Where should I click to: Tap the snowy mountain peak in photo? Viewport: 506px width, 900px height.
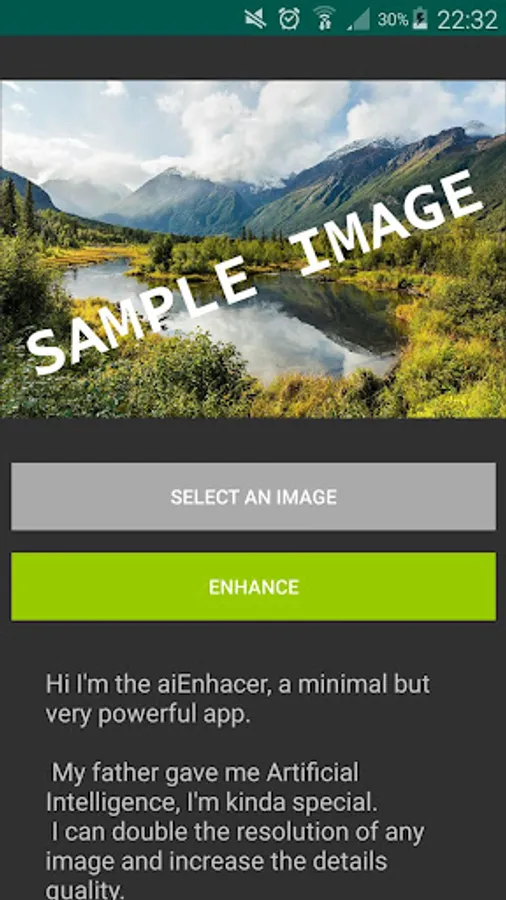pos(367,146)
